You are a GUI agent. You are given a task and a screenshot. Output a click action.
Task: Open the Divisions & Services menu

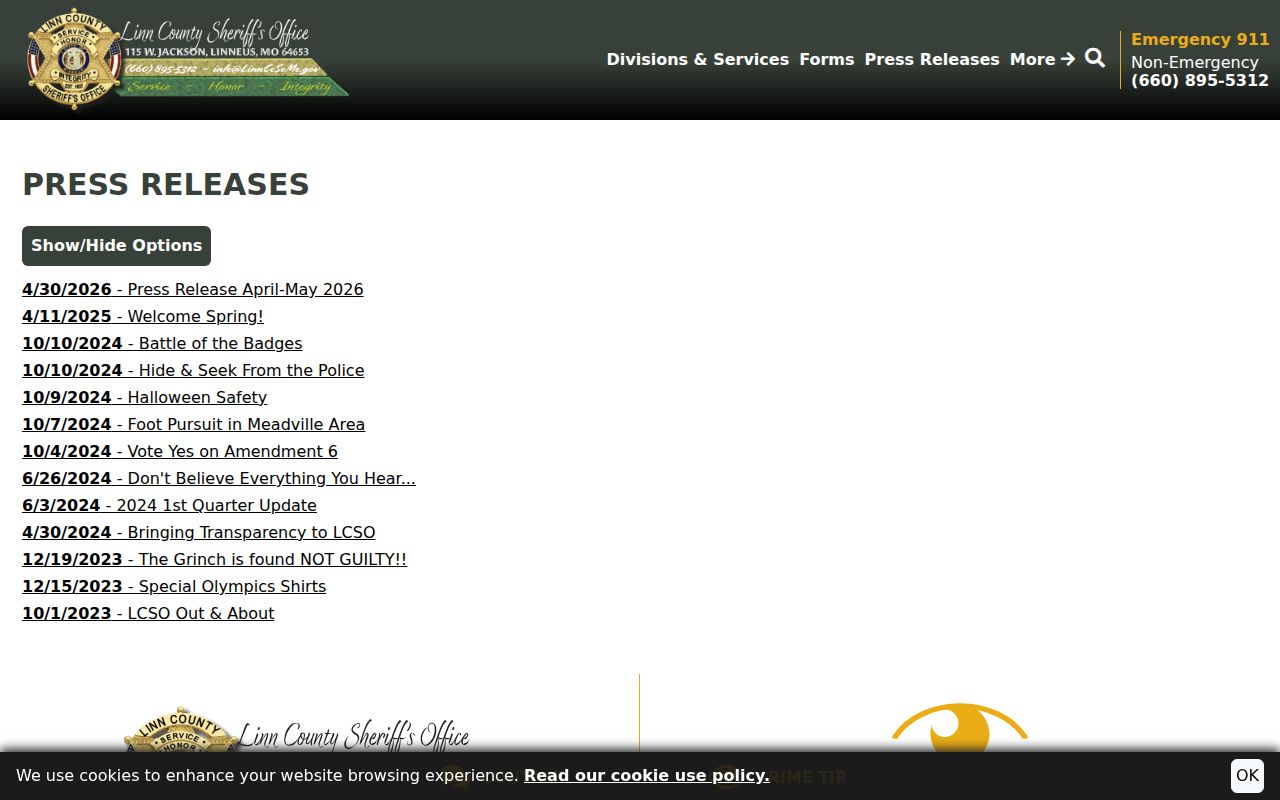point(697,59)
